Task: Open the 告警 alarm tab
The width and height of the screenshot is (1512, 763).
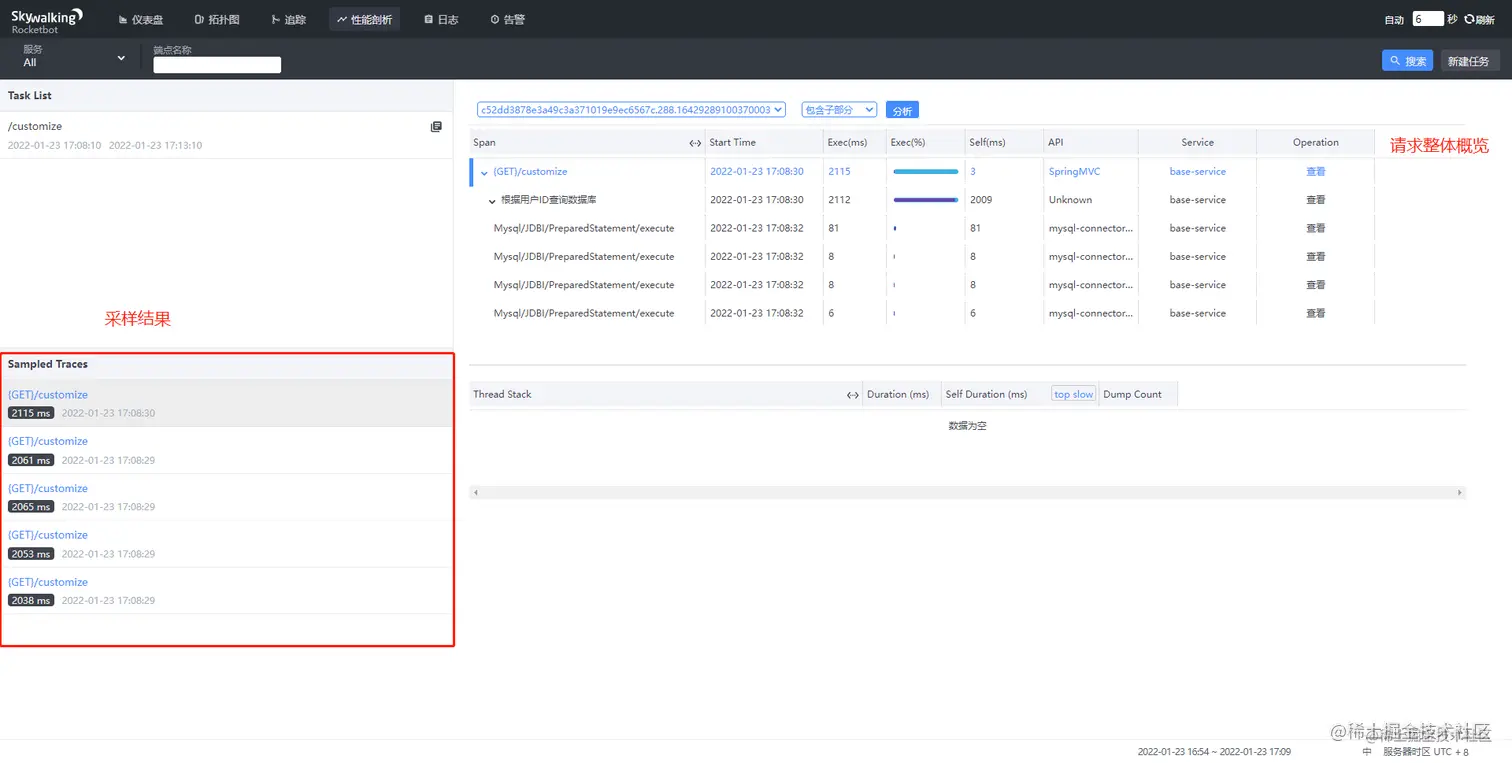Action: (508, 19)
